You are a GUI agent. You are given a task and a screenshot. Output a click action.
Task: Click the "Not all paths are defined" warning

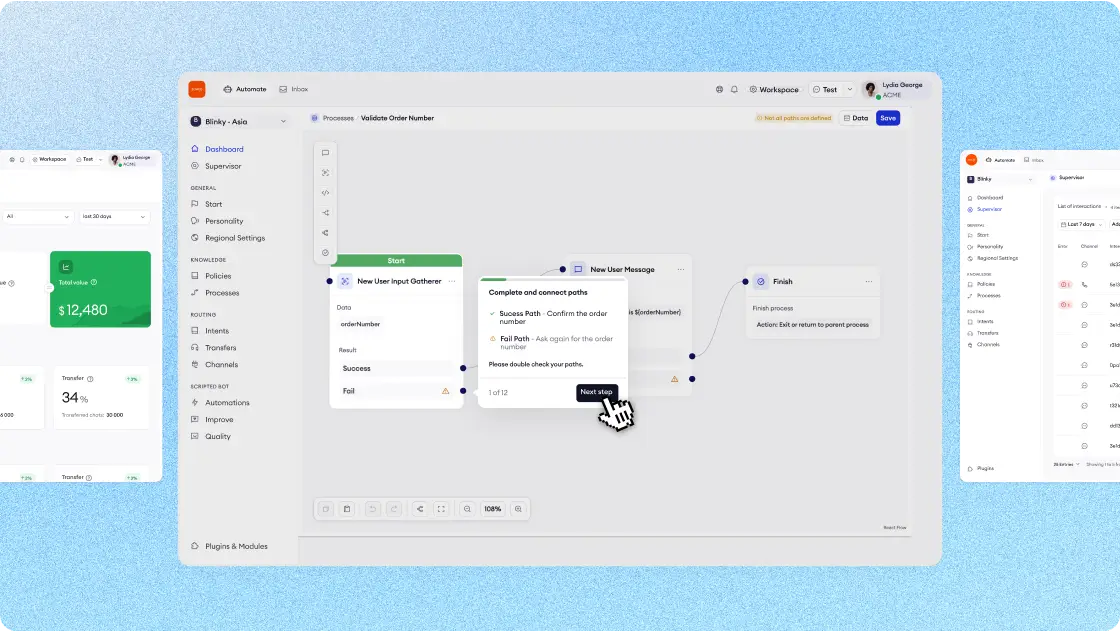click(794, 118)
